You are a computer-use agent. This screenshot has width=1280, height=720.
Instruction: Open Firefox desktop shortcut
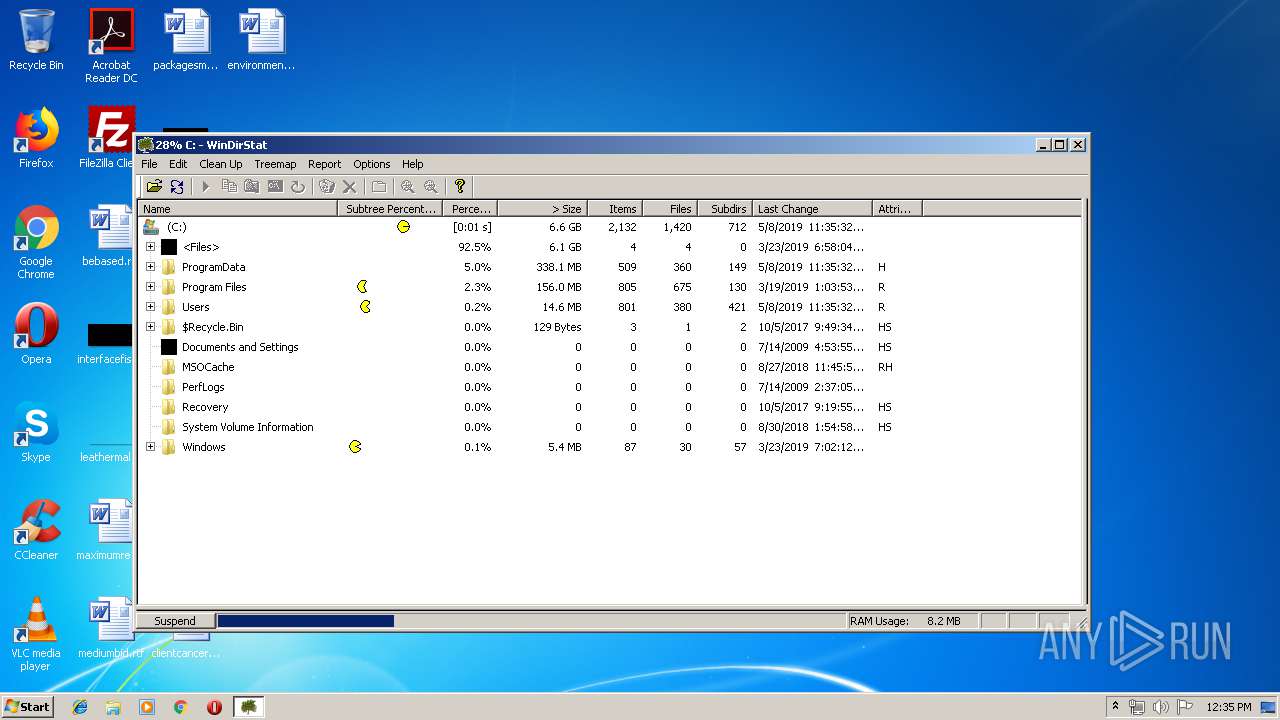click(x=36, y=138)
